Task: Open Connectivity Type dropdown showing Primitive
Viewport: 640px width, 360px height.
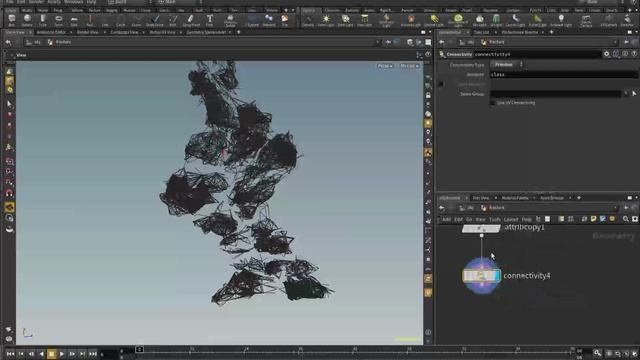Action: [507, 64]
